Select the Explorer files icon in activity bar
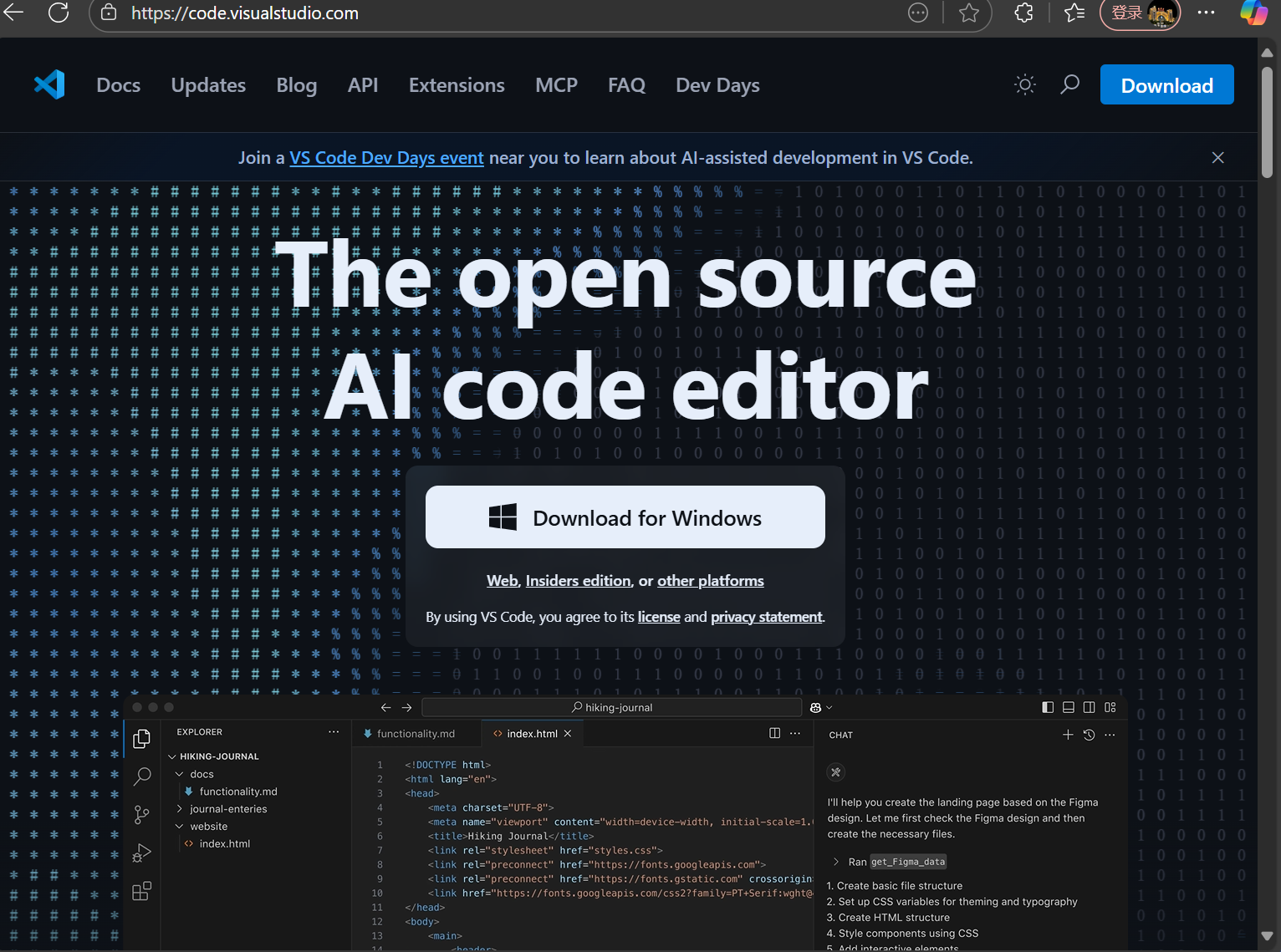 (x=142, y=739)
